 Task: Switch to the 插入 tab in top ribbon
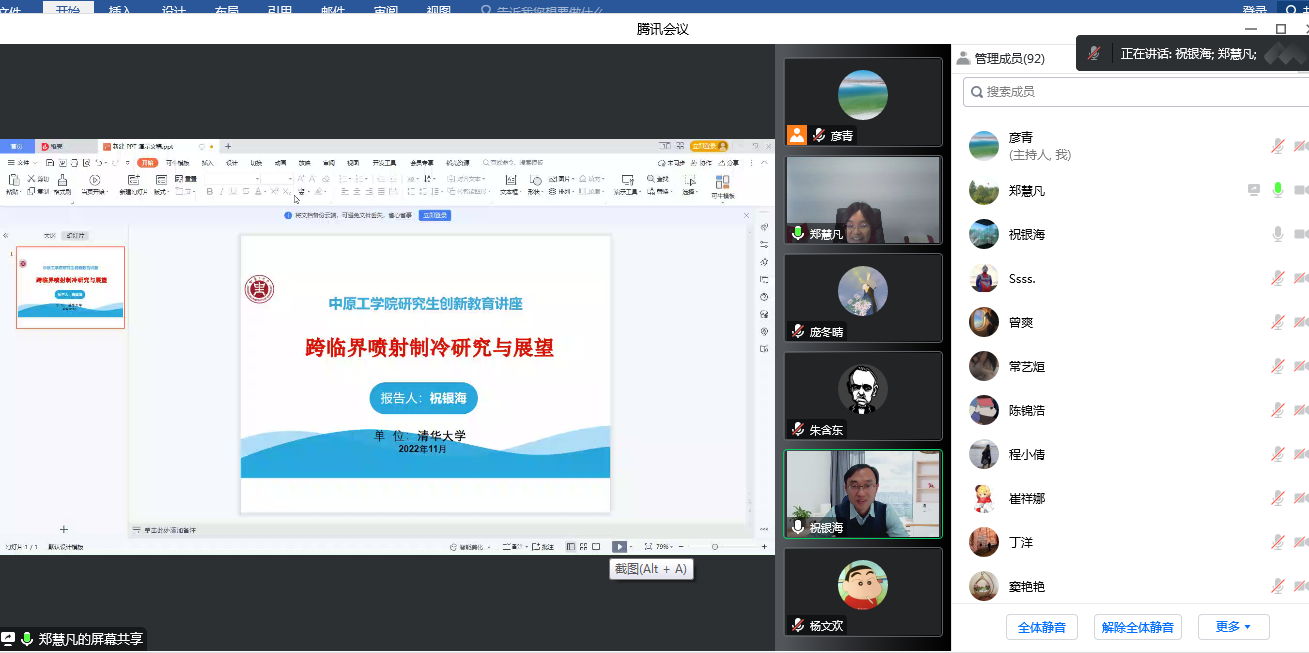click(x=120, y=7)
